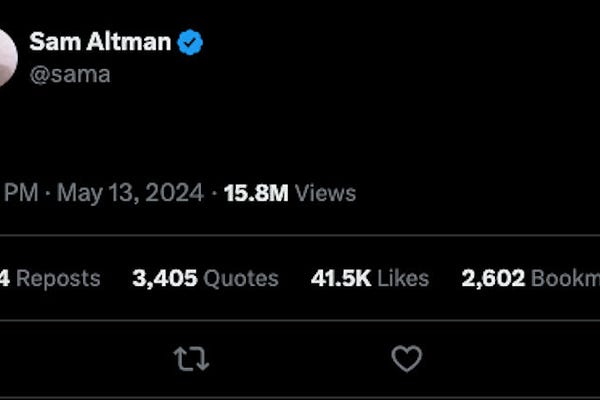The image size is (600, 400).
Task: Click the repost arrows icon
Action: click(191, 359)
